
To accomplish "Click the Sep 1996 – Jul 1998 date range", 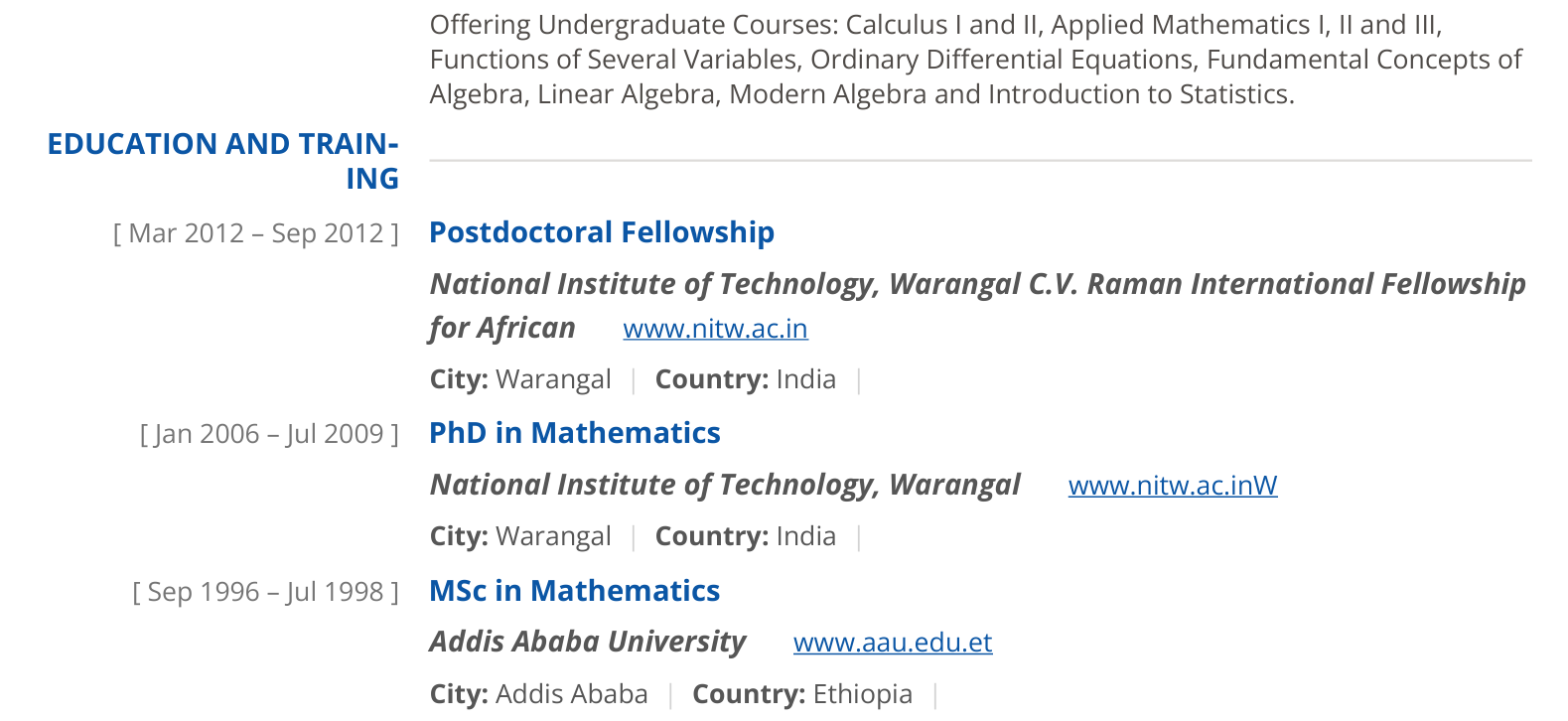I will [x=266, y=592].
